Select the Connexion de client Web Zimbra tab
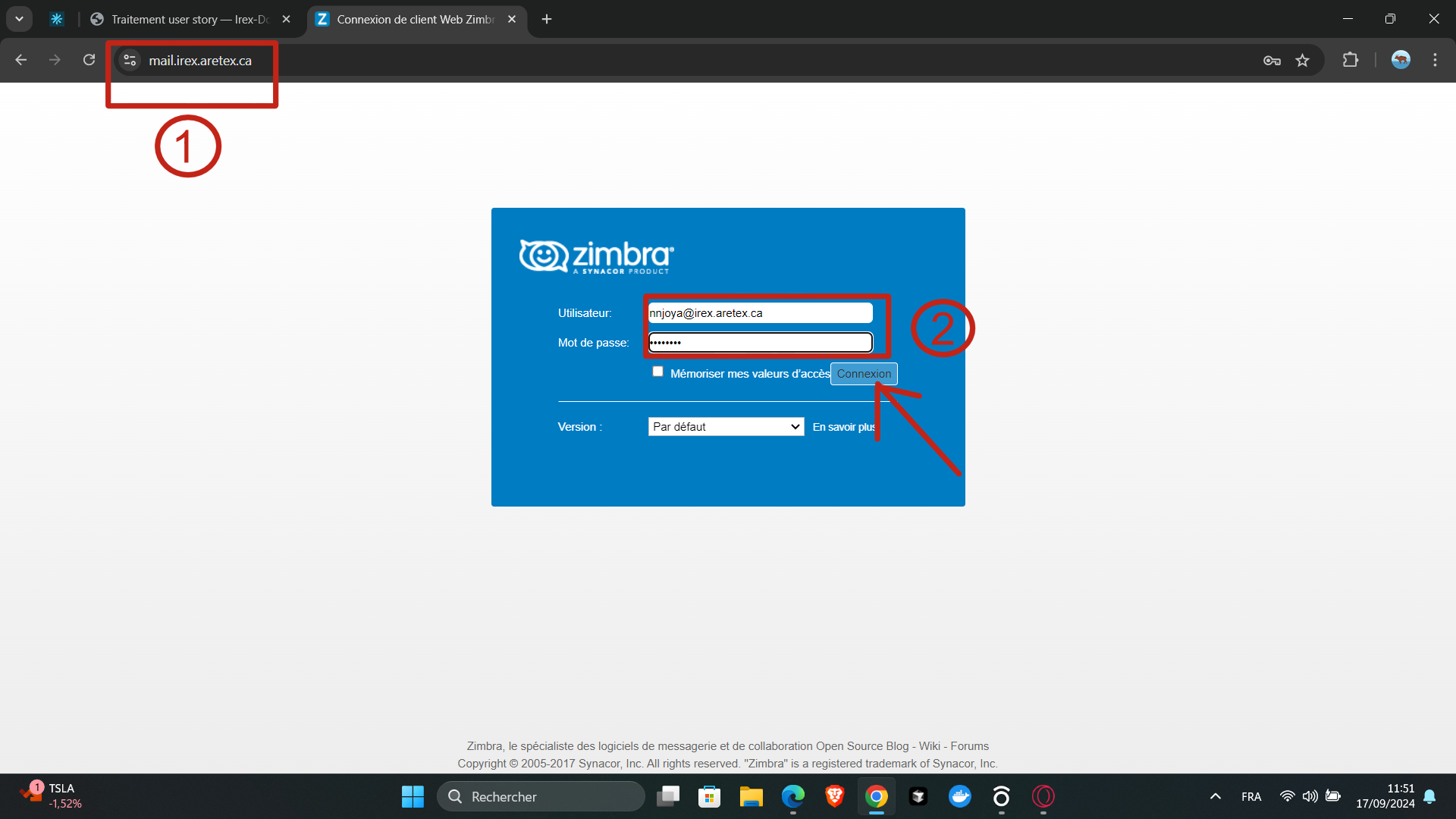 coord(416,19)
